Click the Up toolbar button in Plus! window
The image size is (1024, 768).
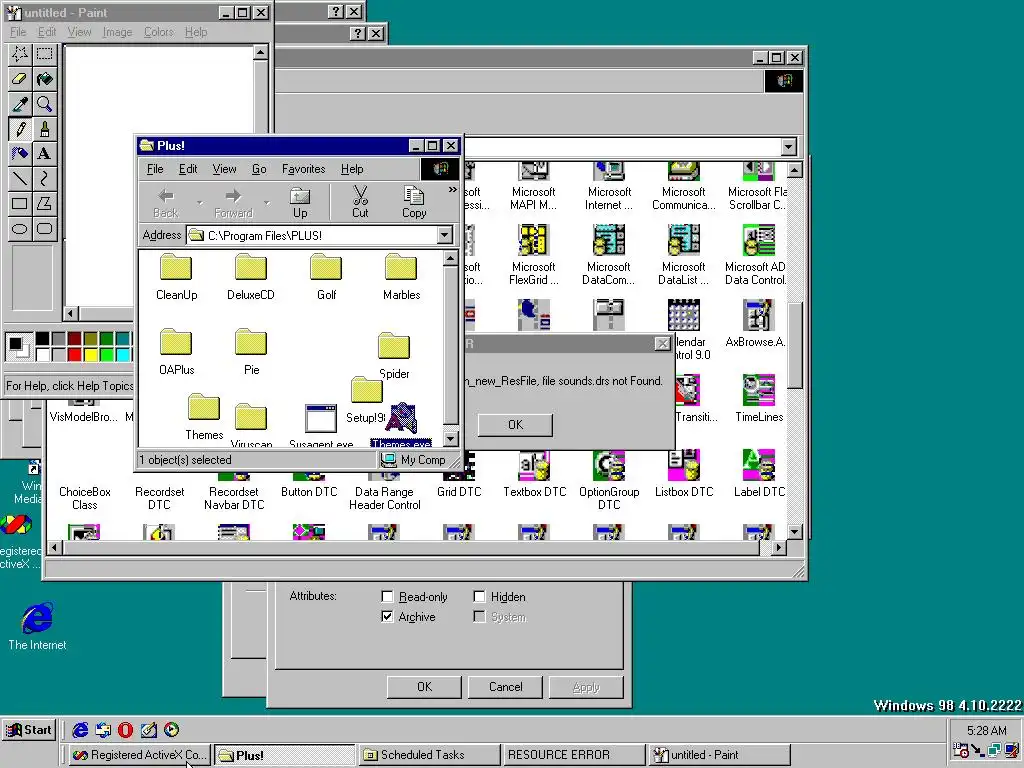(x=300, y=202)
